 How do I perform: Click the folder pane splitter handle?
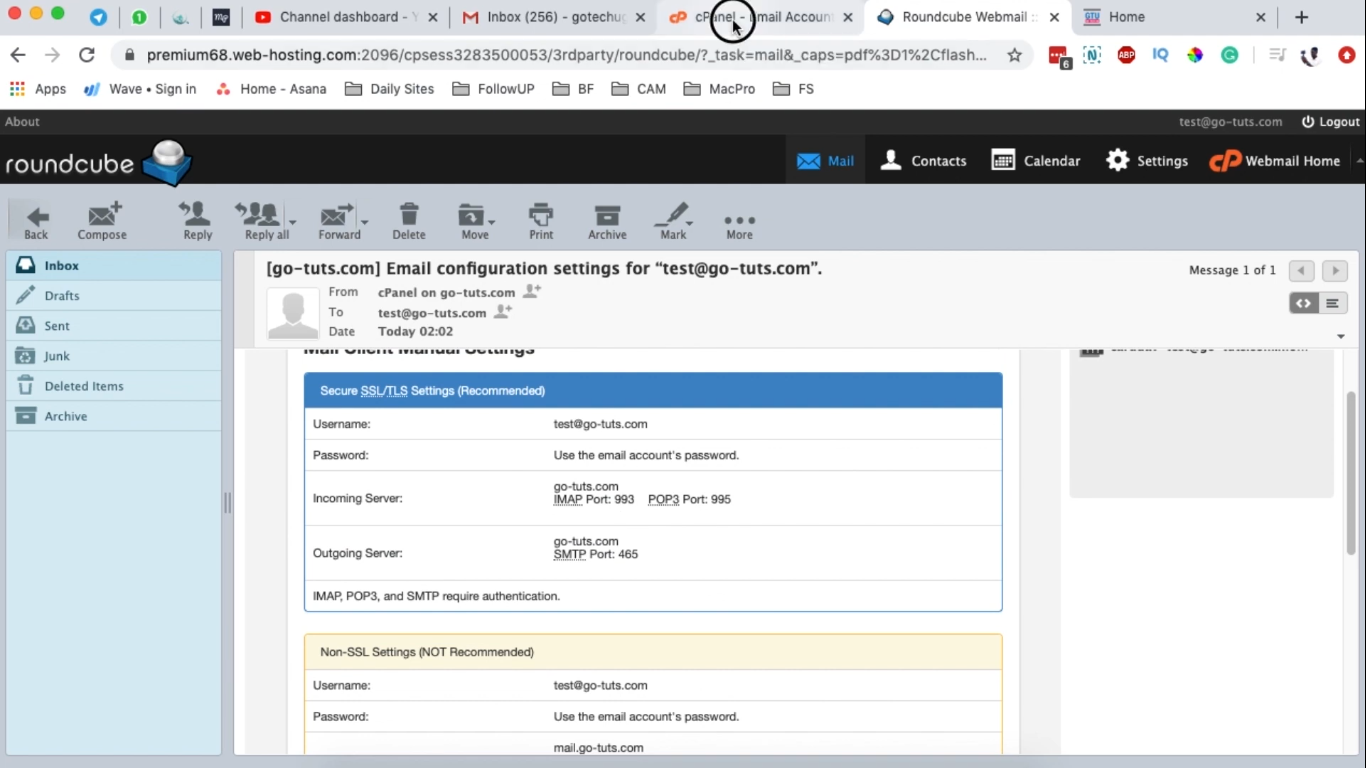click(227, 503)
